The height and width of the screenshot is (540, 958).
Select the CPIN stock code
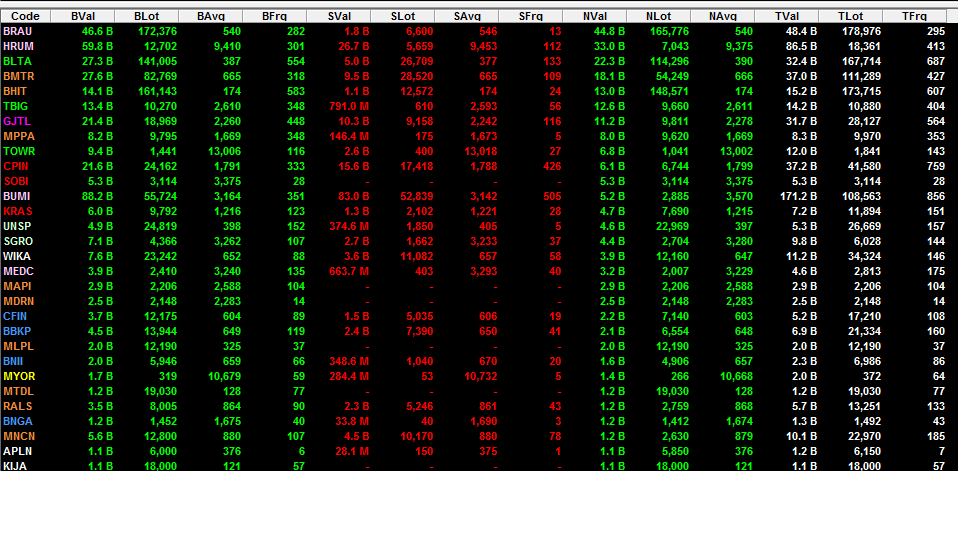[15, 166]
